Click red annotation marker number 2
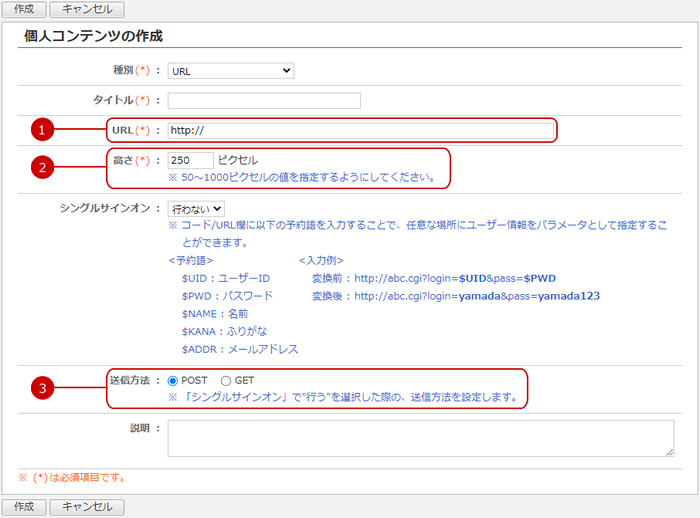700x518 pixels. [41, 168]
